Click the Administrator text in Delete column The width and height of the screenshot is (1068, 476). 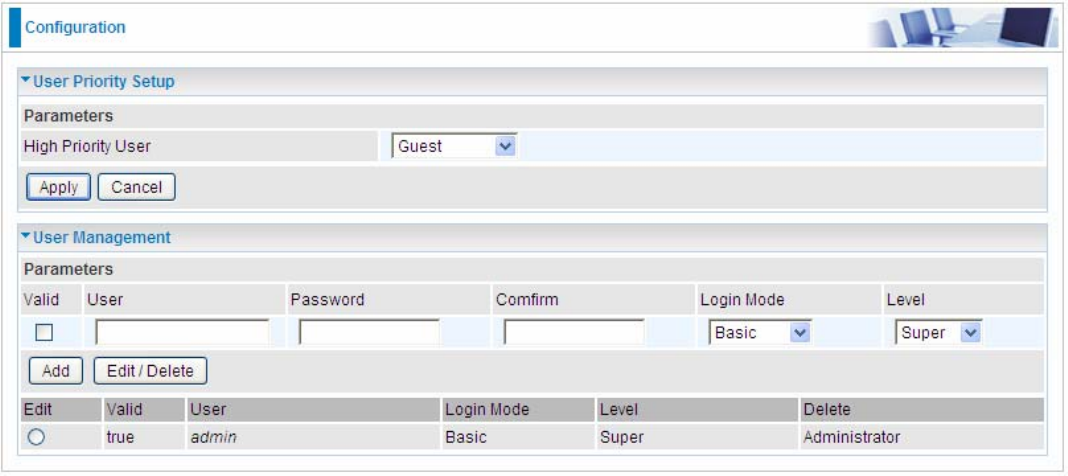tap(851, 437)
